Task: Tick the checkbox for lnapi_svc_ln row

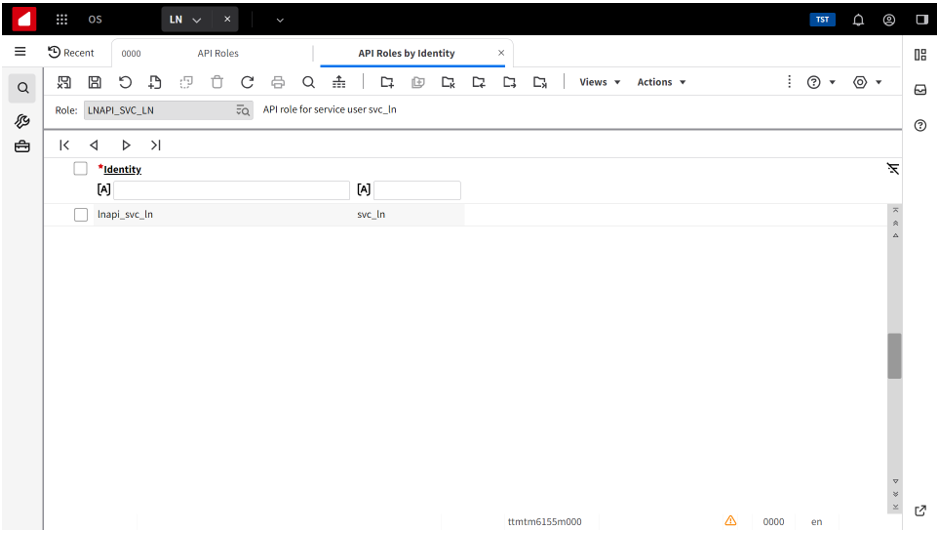Action: 81,214
